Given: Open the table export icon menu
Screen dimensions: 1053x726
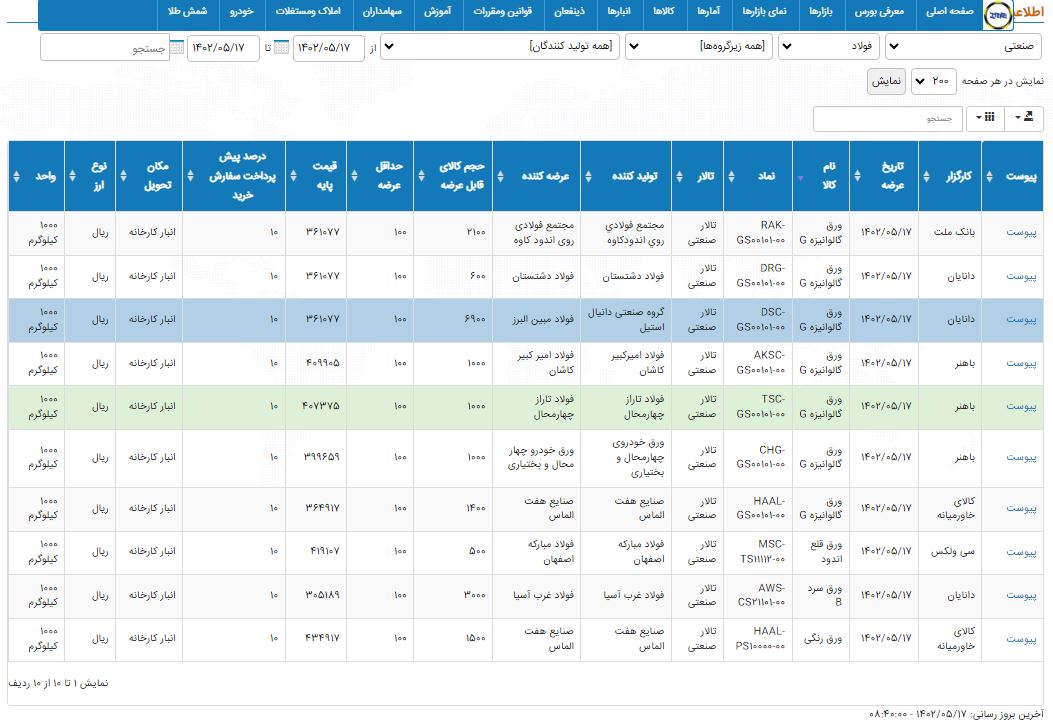Looking at the screenshot, I should (x=1023, y=118).
